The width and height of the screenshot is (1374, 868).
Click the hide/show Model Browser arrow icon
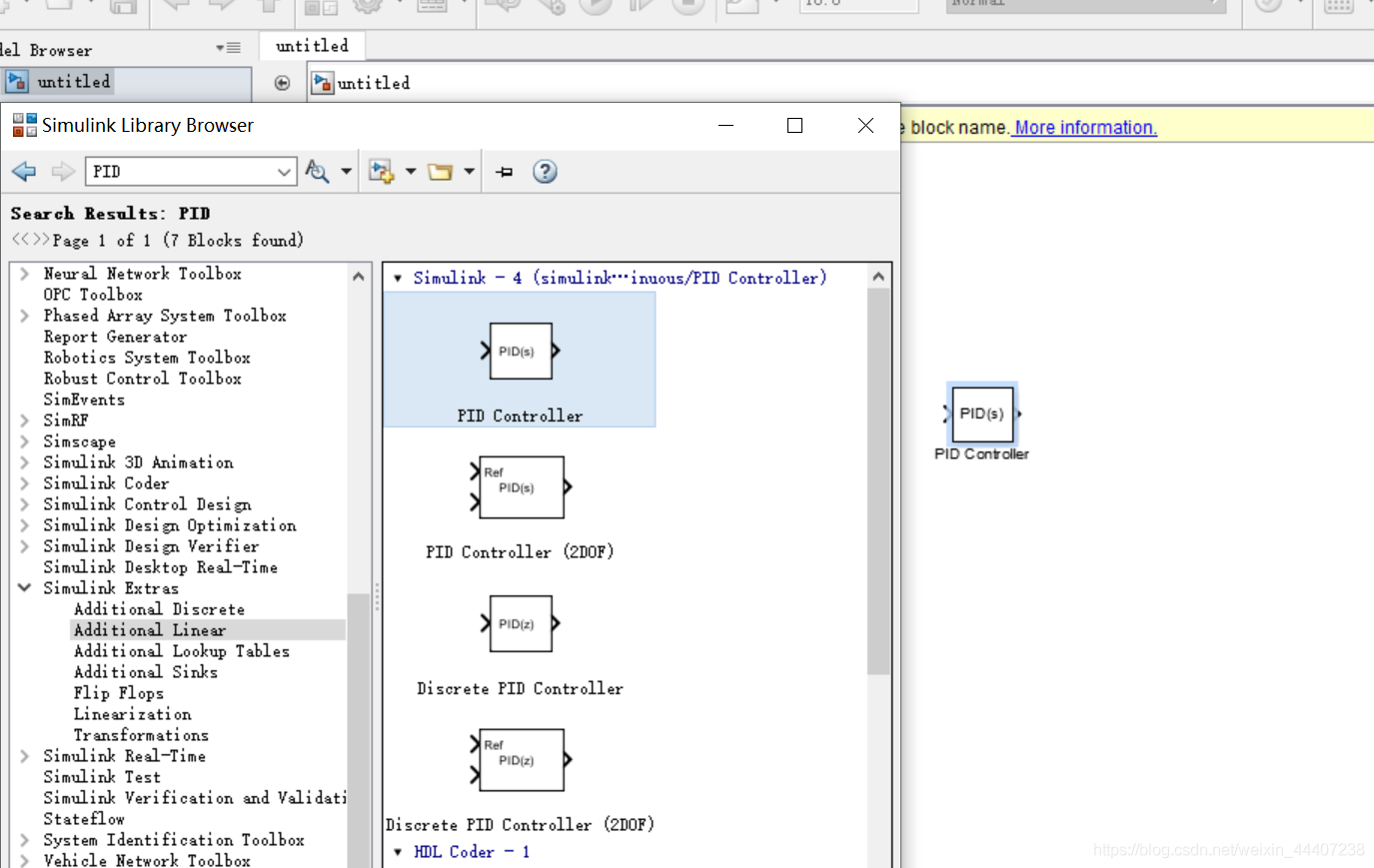point(282,83)
